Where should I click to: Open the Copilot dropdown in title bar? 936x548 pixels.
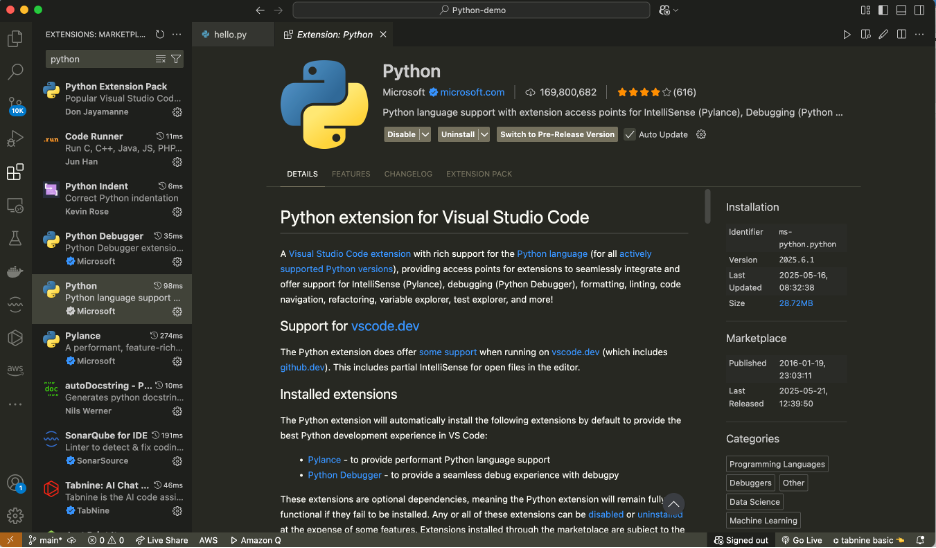click(676, 10)
